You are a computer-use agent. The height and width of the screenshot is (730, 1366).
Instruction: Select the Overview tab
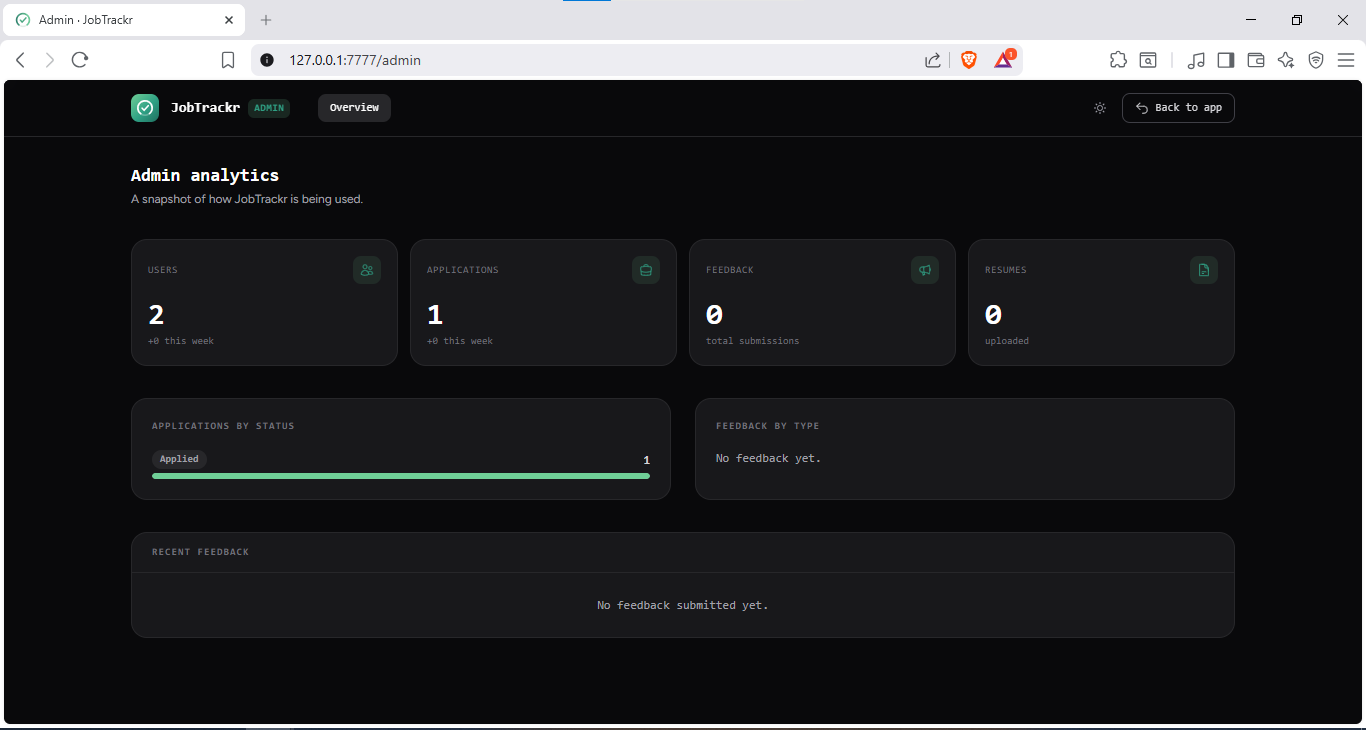coord(354,108)
